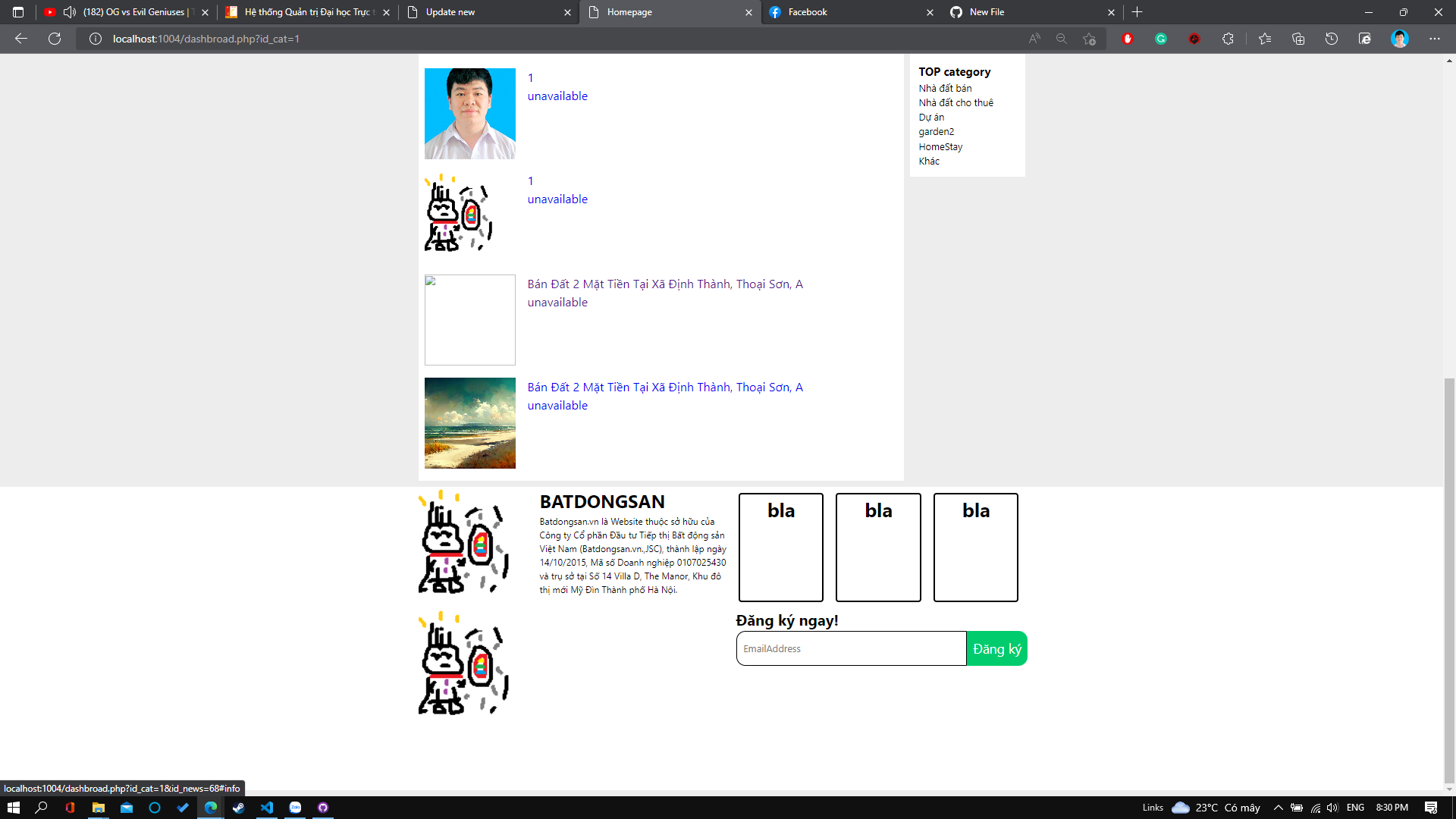Launch Visual Studio Code from the taskbar

pos(267,808)
